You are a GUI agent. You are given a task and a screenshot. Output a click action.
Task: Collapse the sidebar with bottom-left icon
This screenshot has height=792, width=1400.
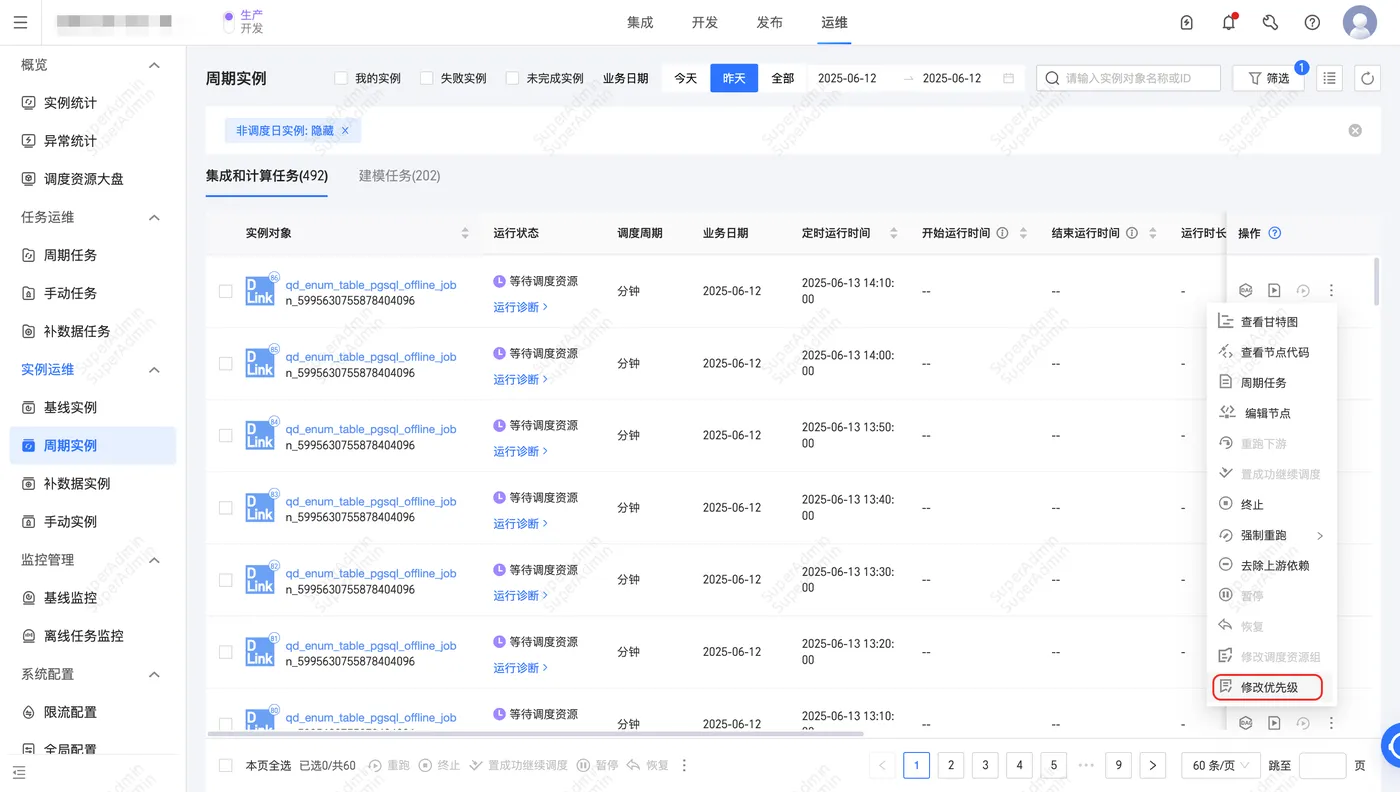(20, 772)
